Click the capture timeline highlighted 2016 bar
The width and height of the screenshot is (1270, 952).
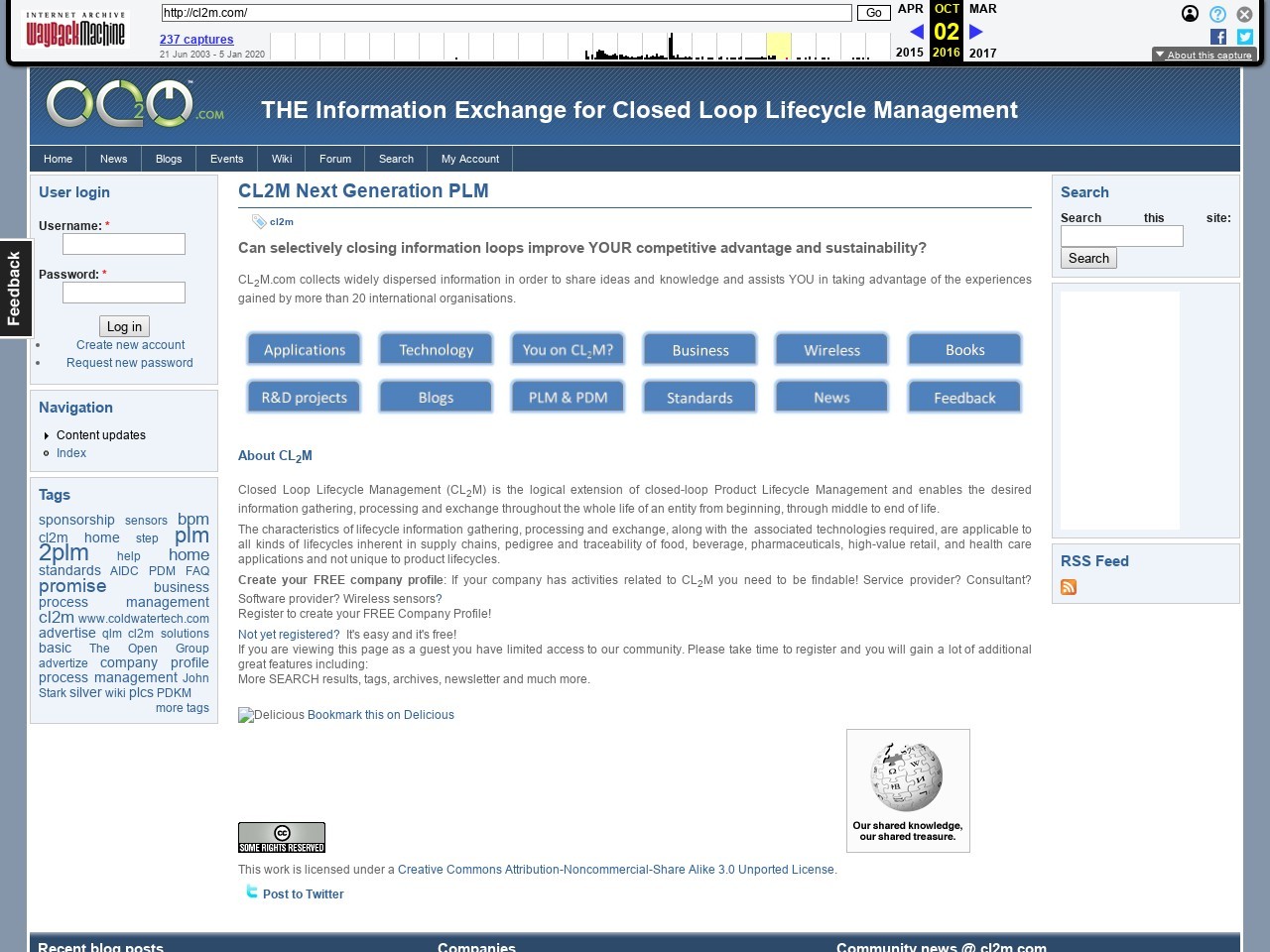click(x=778, y=47)
